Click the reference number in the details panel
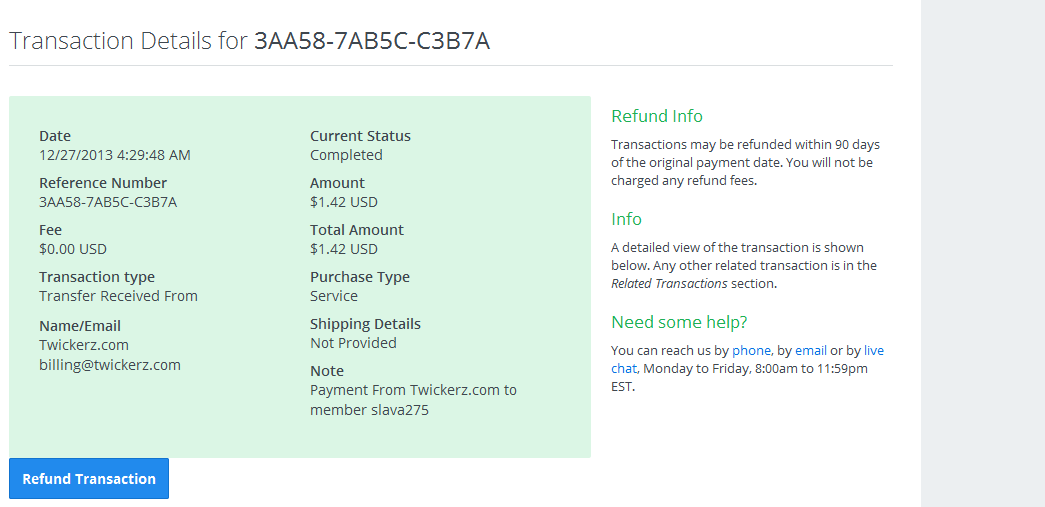 click(x=108, y=202)
